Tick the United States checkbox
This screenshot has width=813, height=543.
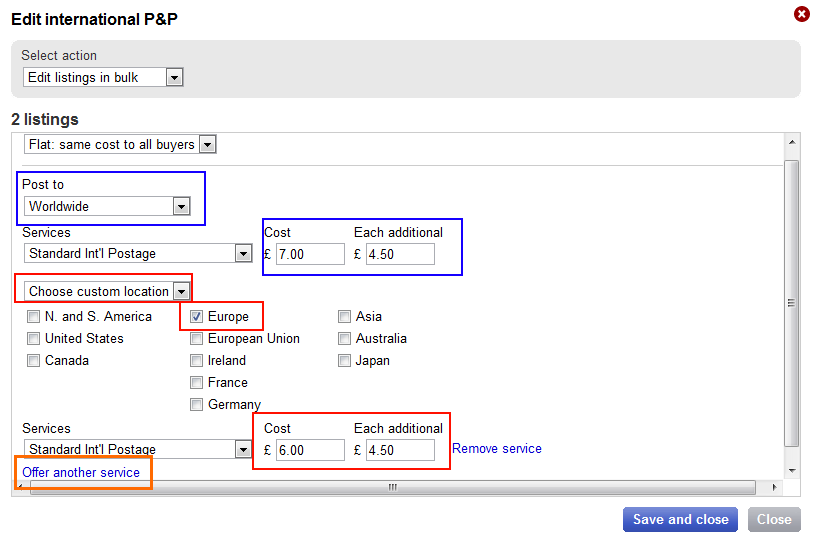click(x=34, y=339)
